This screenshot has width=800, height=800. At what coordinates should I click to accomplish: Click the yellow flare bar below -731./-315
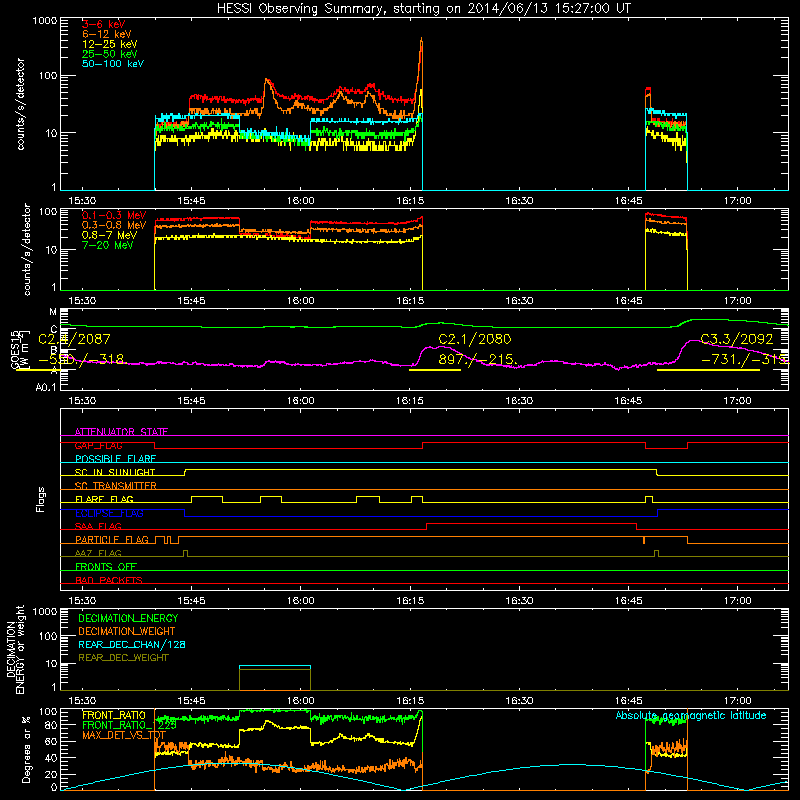coord(708,369)
